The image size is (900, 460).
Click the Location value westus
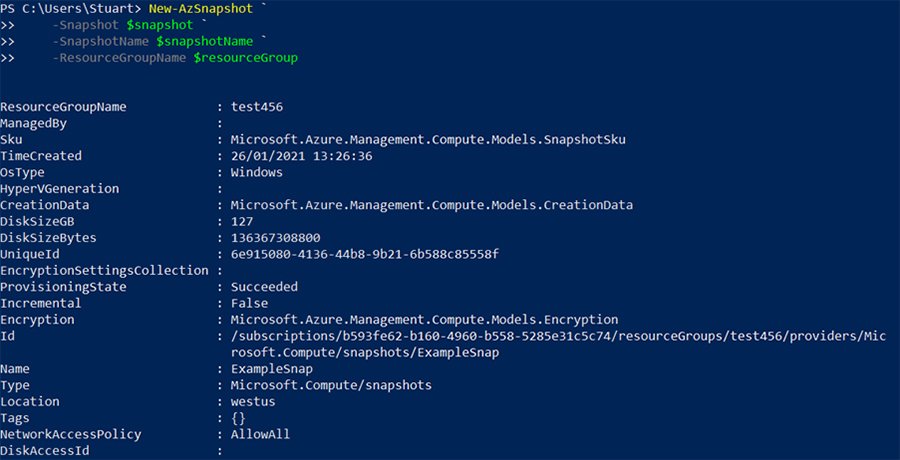[255, 401]
